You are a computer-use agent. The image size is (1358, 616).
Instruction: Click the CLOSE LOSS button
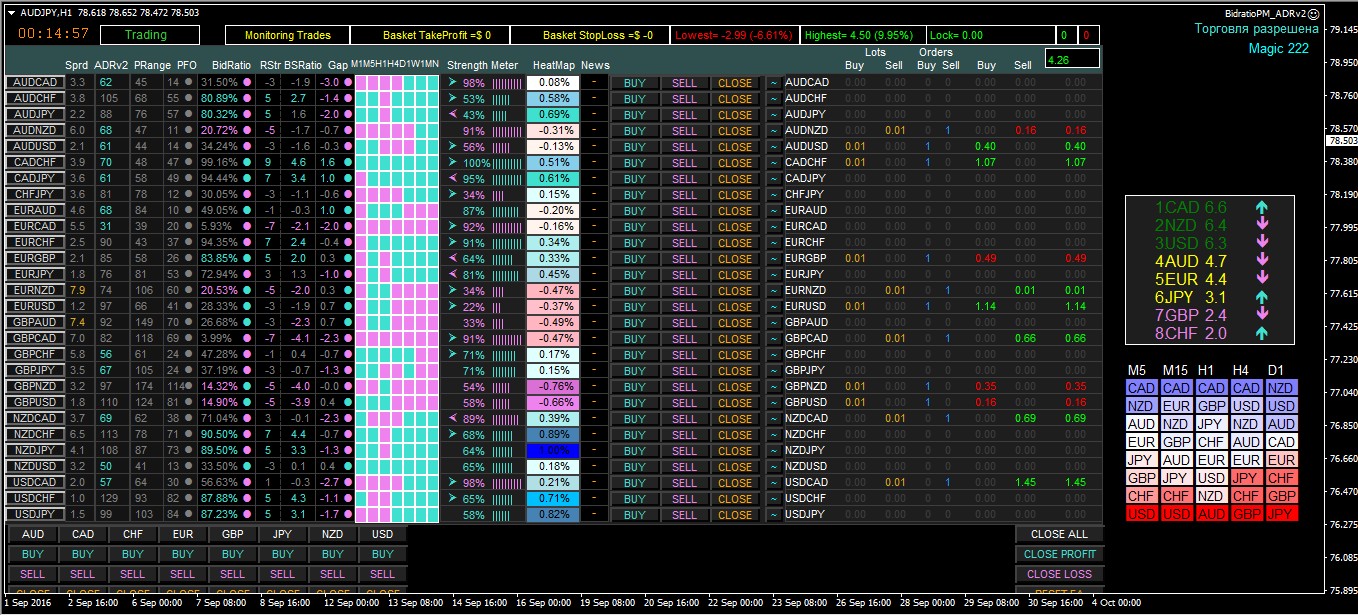tap(1060, 574)
